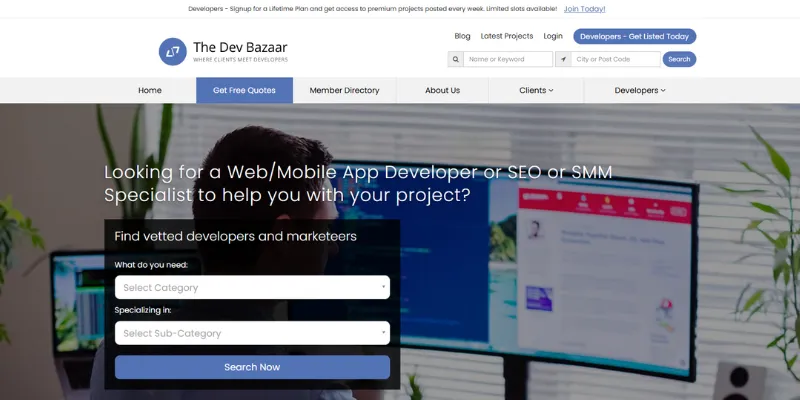The image size is (800, 400).
Task: Open the Member Directory tab
Action: (344, 90)
